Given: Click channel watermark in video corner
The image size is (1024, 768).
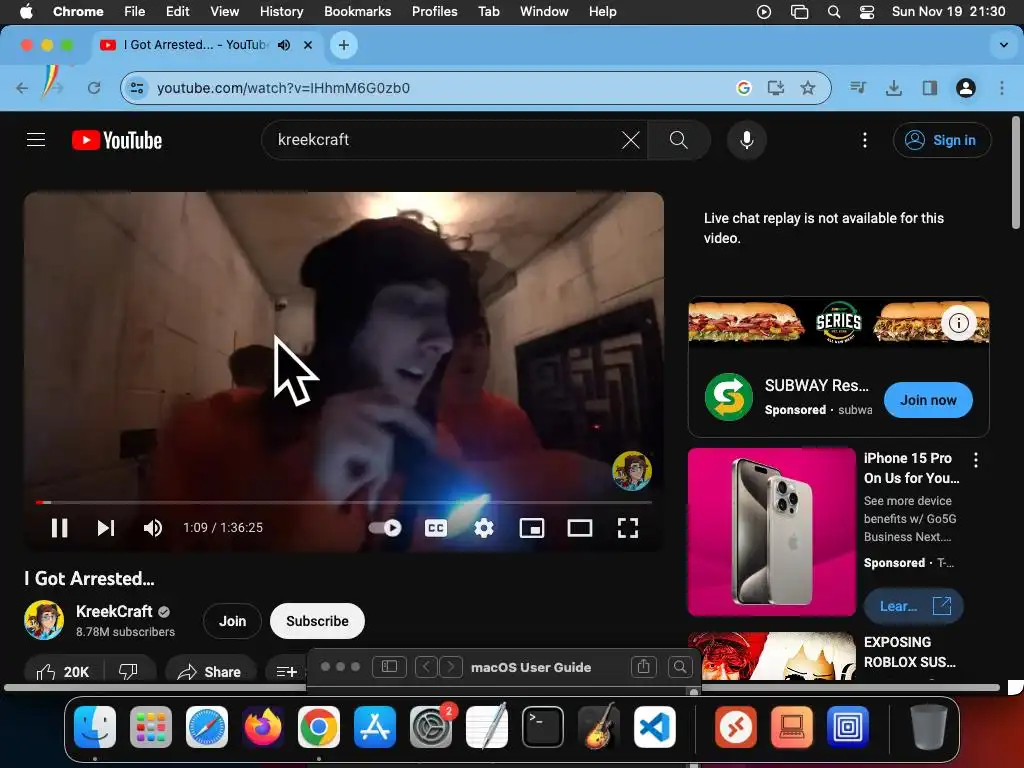Looking at the screenshot, I should pyautogui.click(x=632, y=470).
